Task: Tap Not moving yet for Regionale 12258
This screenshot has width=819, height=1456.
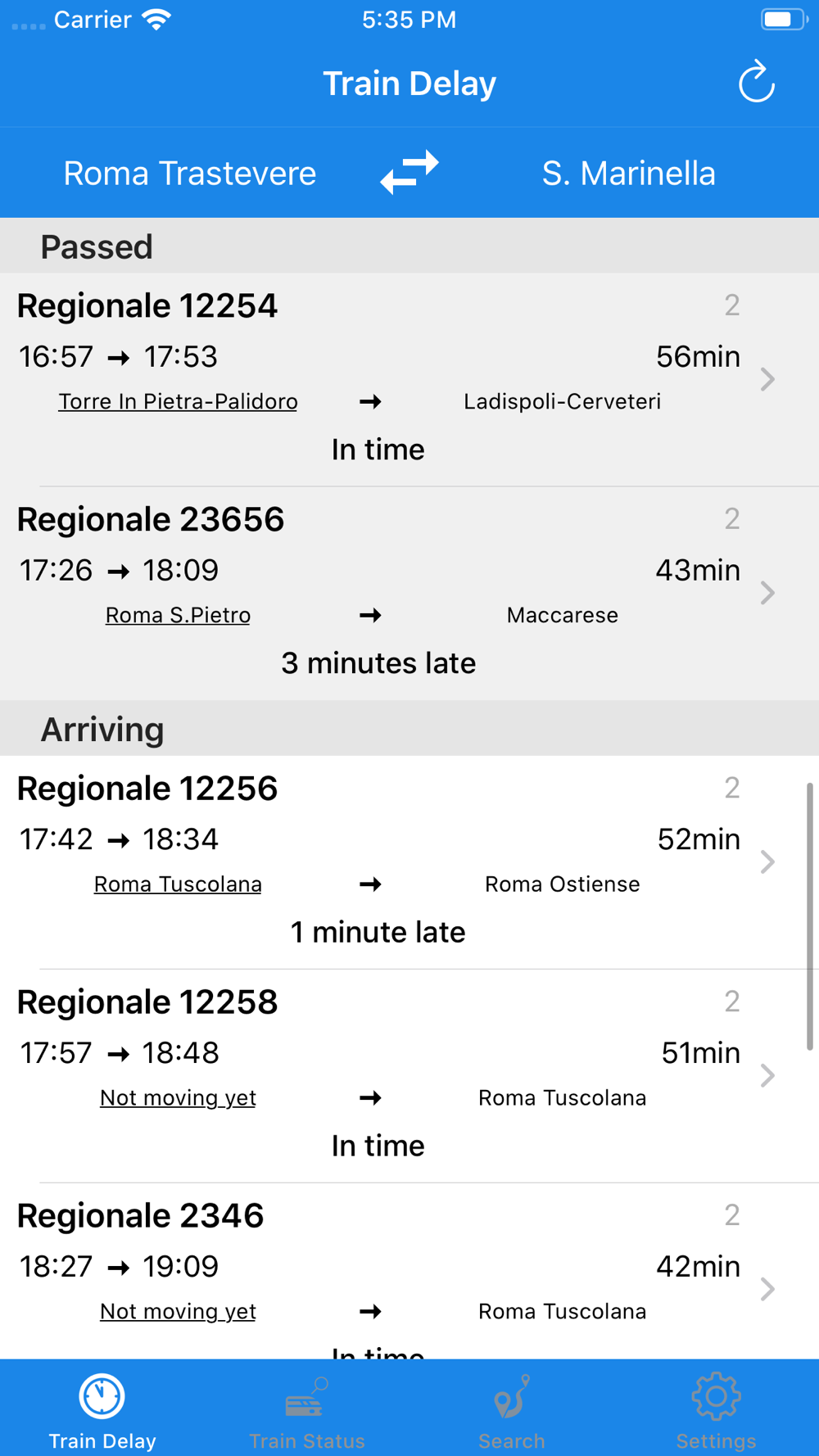Action: [178, 1097]
